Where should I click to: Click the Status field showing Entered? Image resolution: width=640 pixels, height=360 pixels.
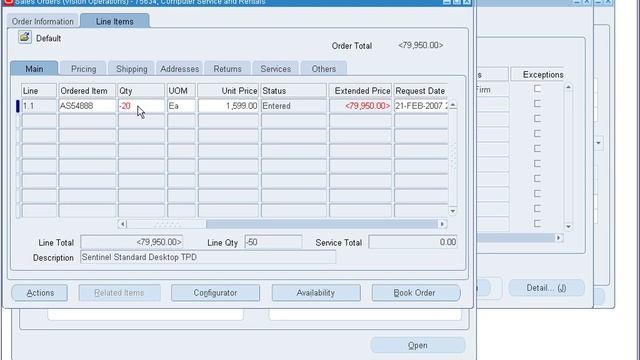click(294, 106)
